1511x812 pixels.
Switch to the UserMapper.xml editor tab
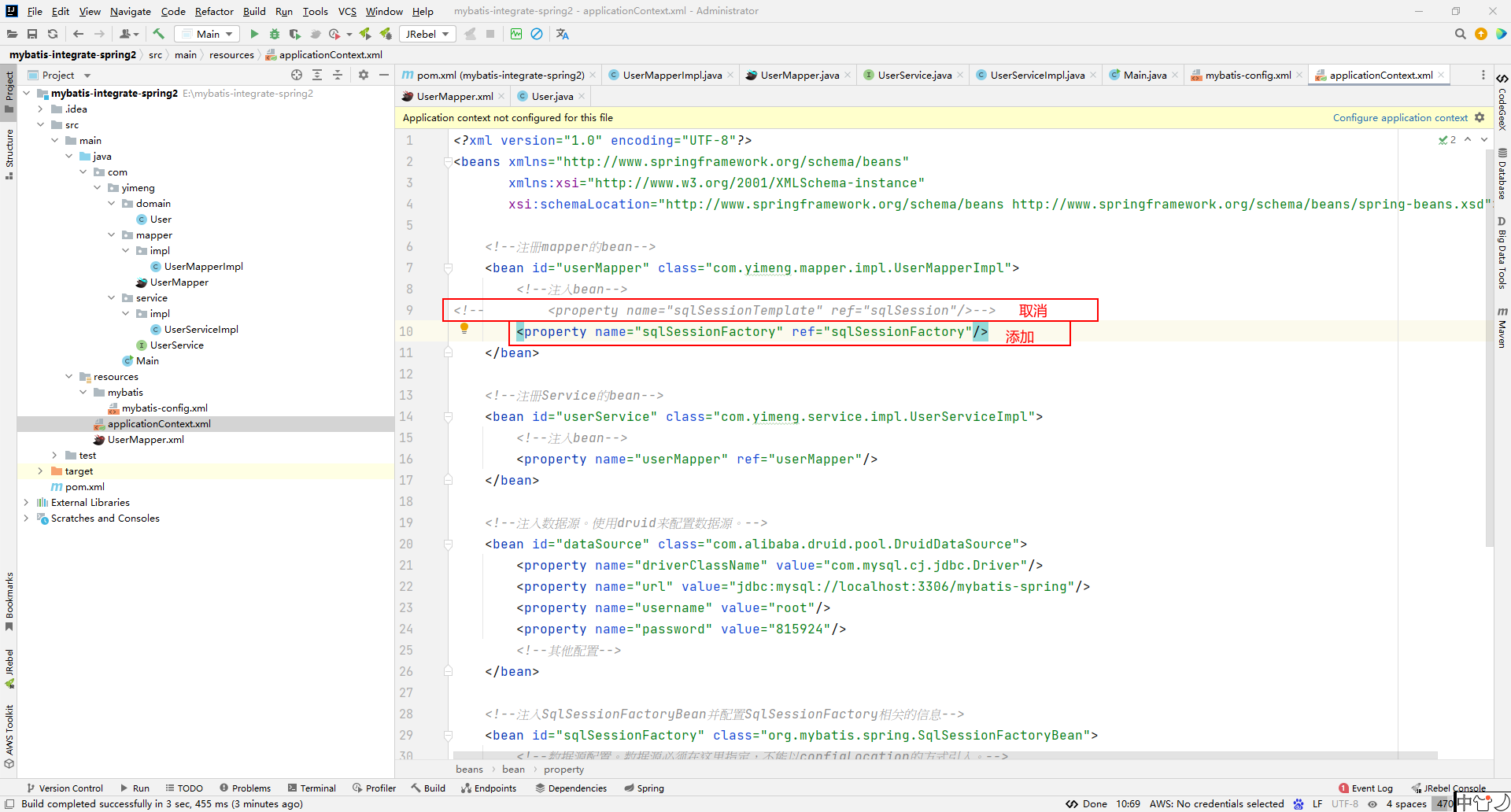pyautogui.click(x=454, y=96)
